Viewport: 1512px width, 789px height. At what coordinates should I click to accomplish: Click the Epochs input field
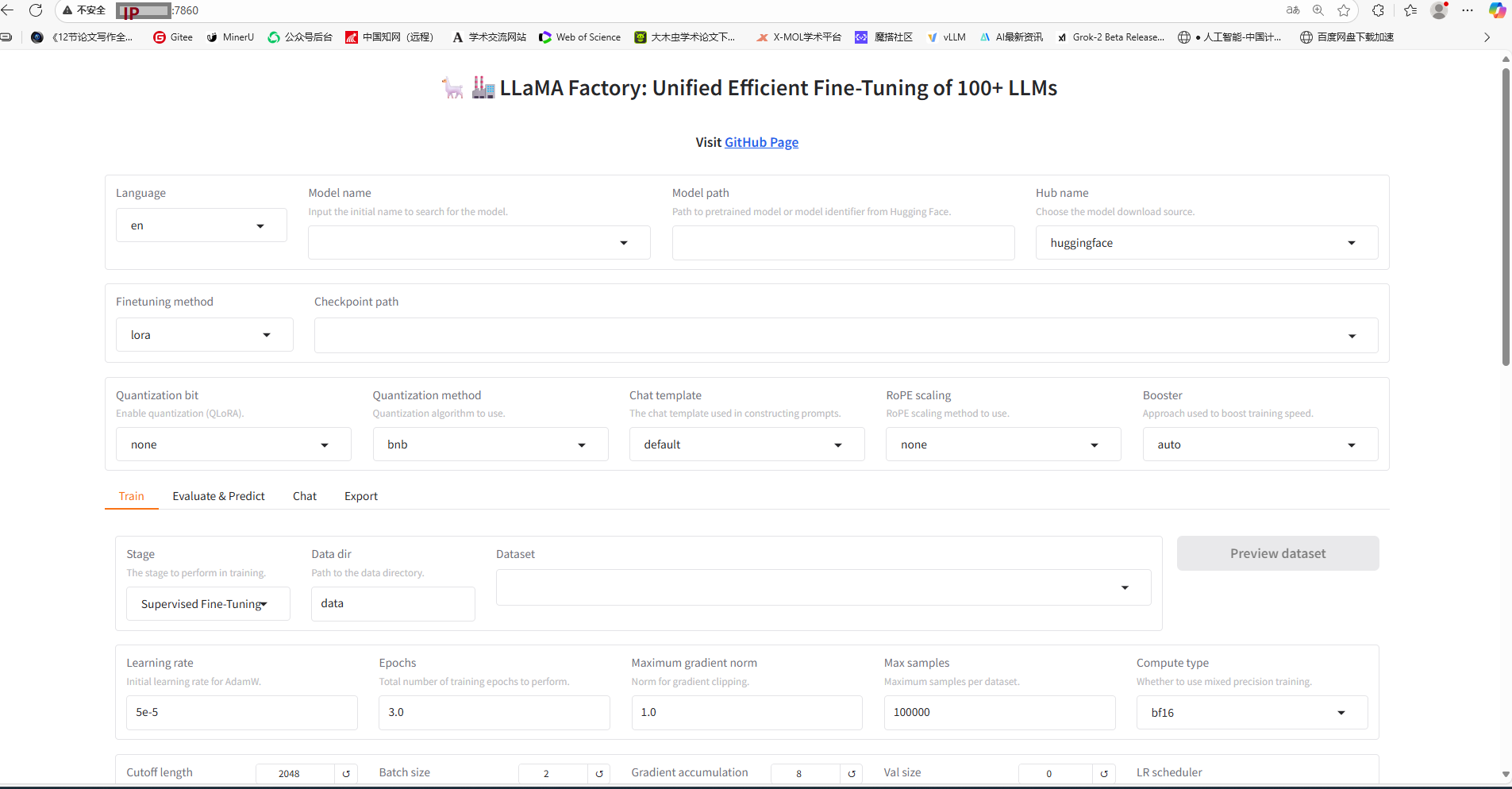tap(494, 713)
